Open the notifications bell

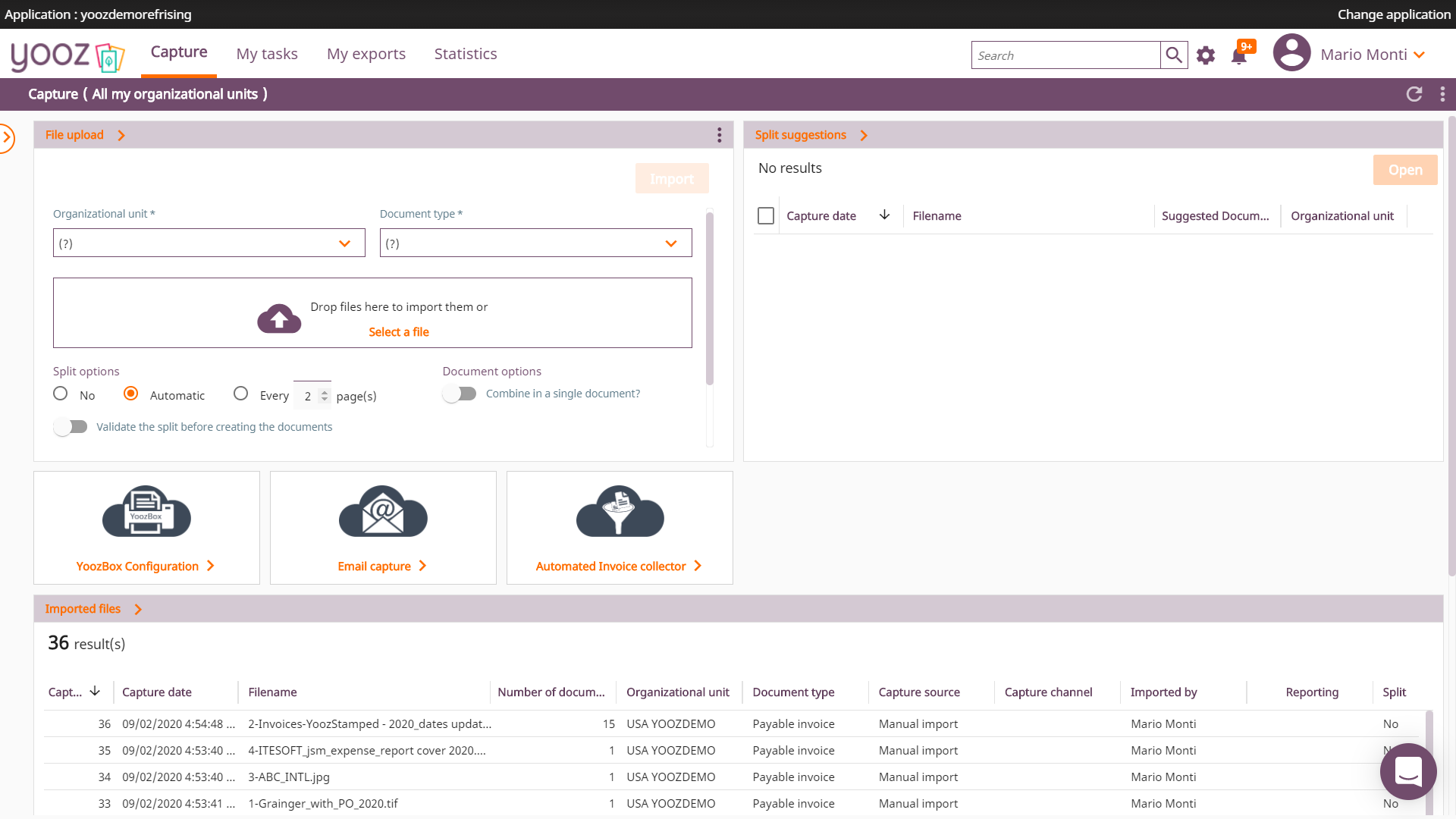click(1239, 56)
